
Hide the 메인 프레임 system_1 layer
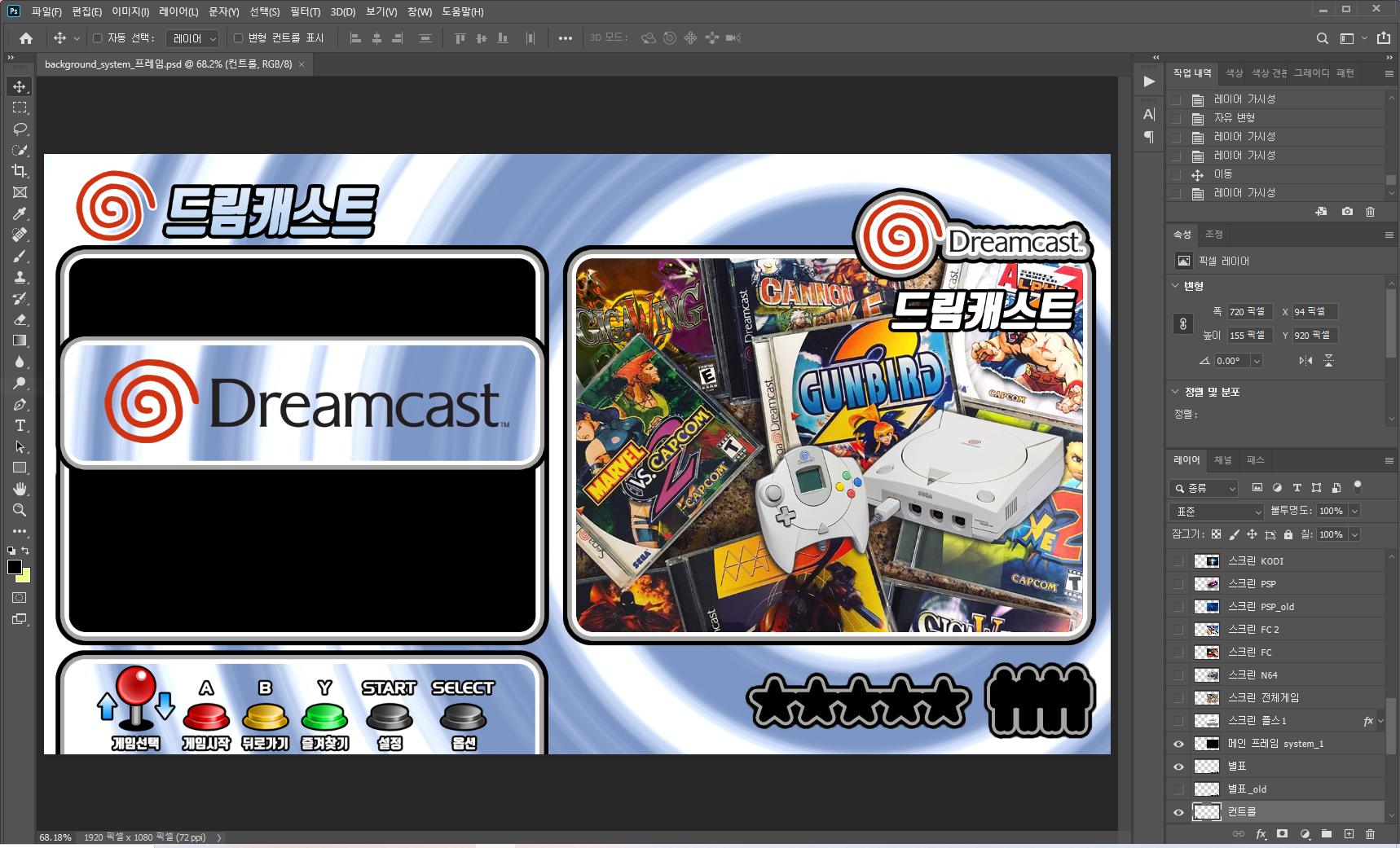pos(1178,744)
